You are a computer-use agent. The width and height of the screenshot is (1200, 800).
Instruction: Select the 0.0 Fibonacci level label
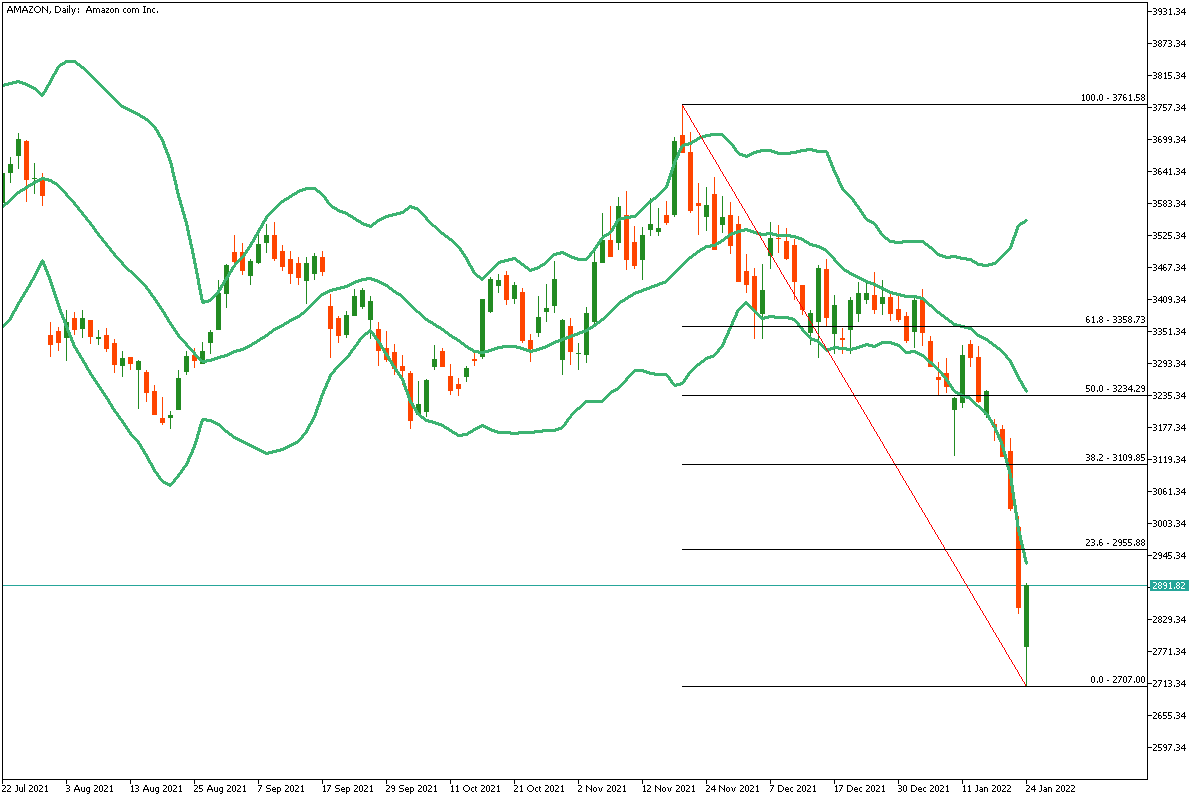tap(1117, 679)
